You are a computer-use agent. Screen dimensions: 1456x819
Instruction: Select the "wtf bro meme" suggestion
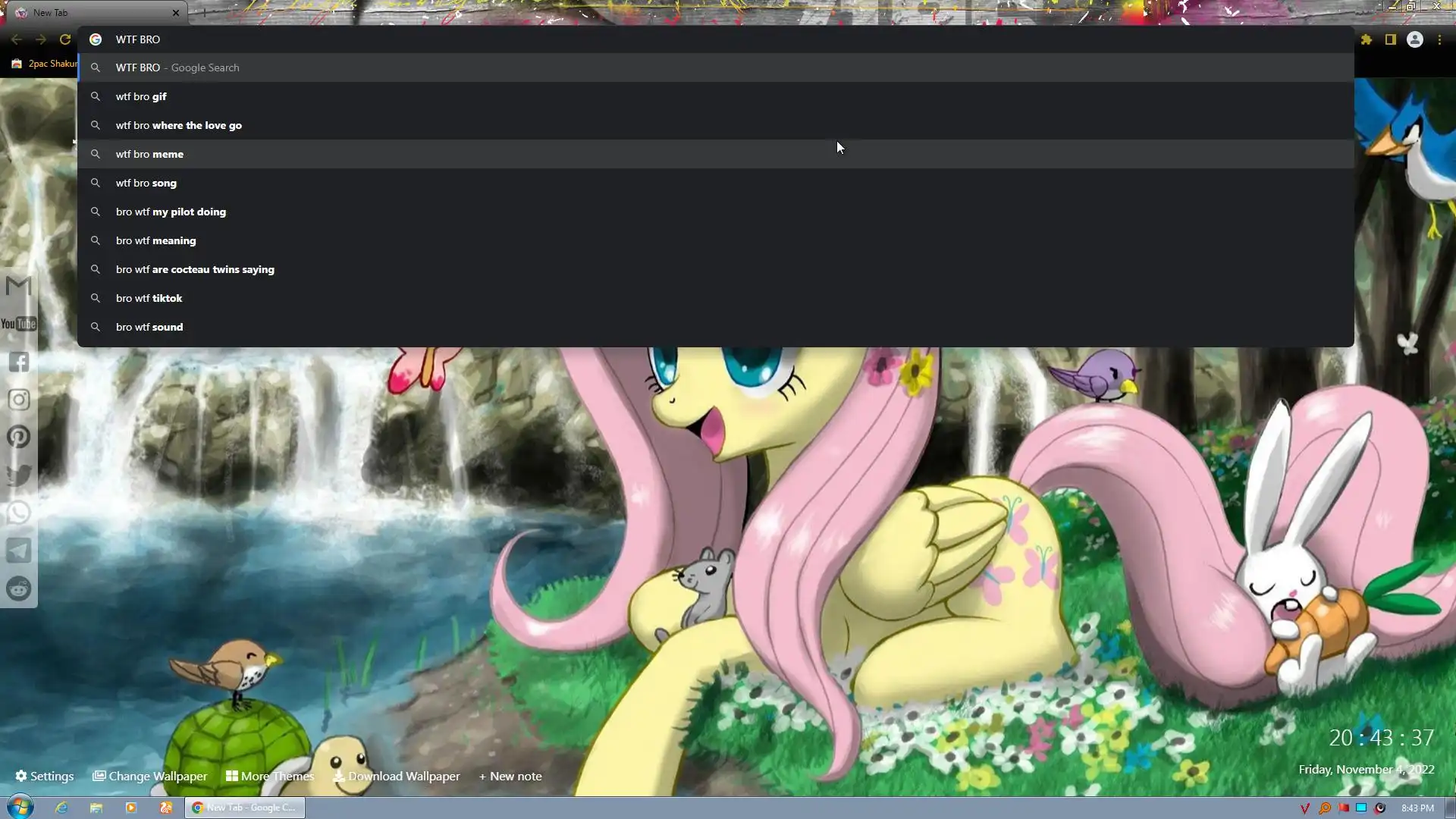149,154
